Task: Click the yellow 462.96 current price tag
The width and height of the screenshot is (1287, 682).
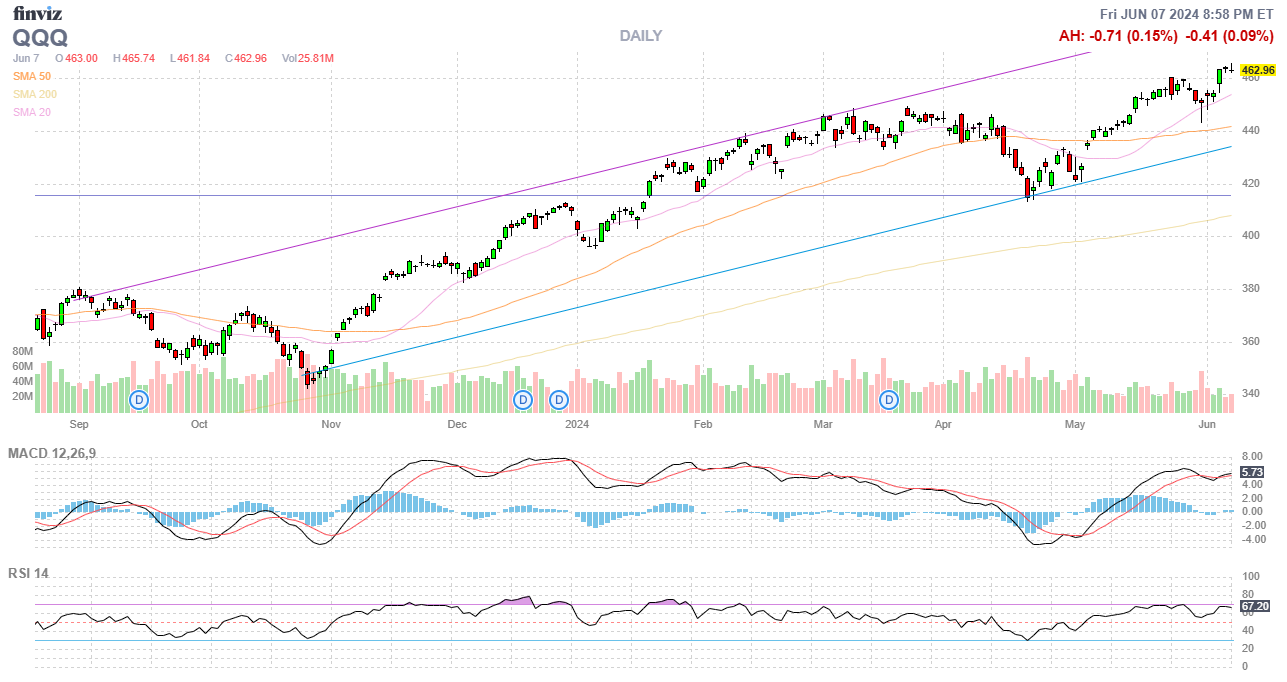Action: click(x=1257, y=70)
